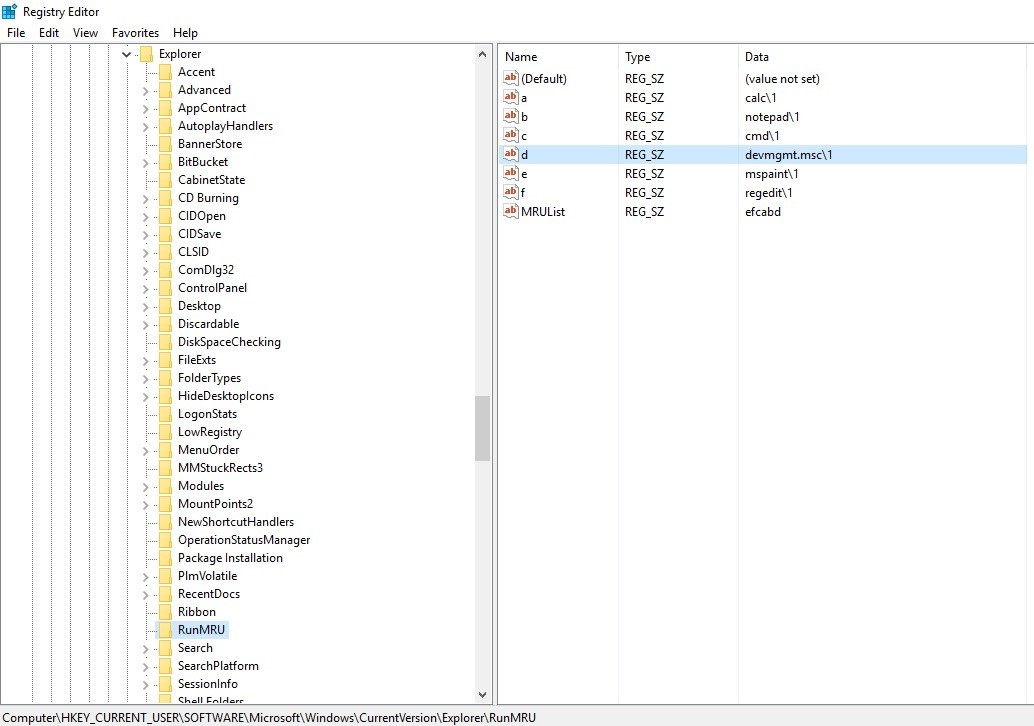Screen dimensions: 1034x726
Task: Open the Favorites menu
Action: click(x=135, y=33)
